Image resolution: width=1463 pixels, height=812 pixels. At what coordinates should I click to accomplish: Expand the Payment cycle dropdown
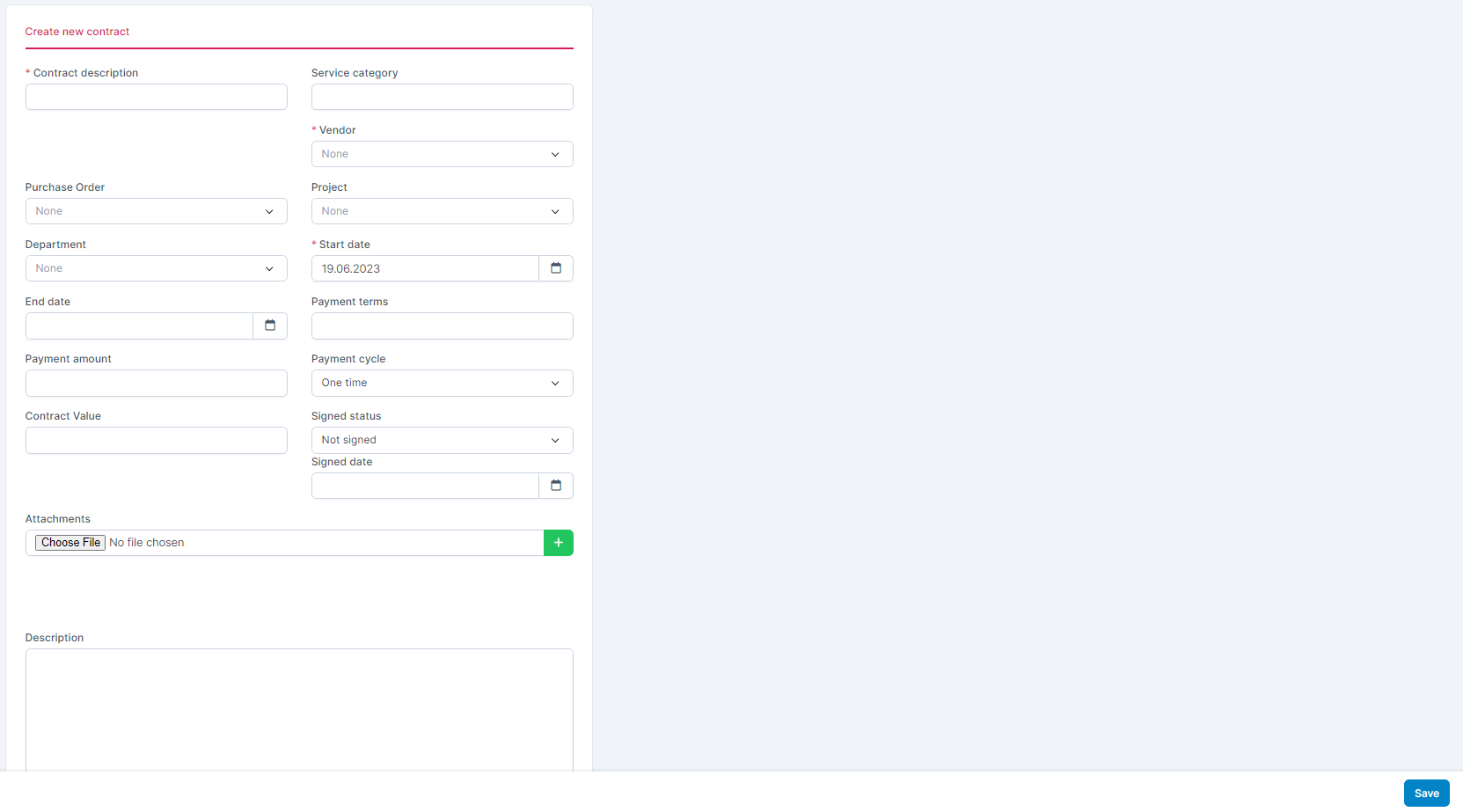442,383
